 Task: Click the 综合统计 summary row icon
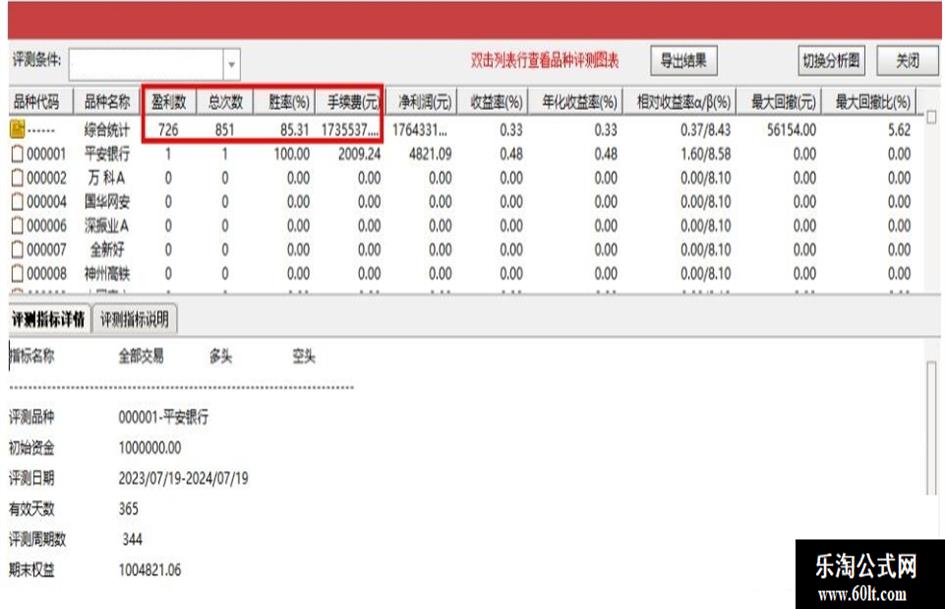coord(17,129)
